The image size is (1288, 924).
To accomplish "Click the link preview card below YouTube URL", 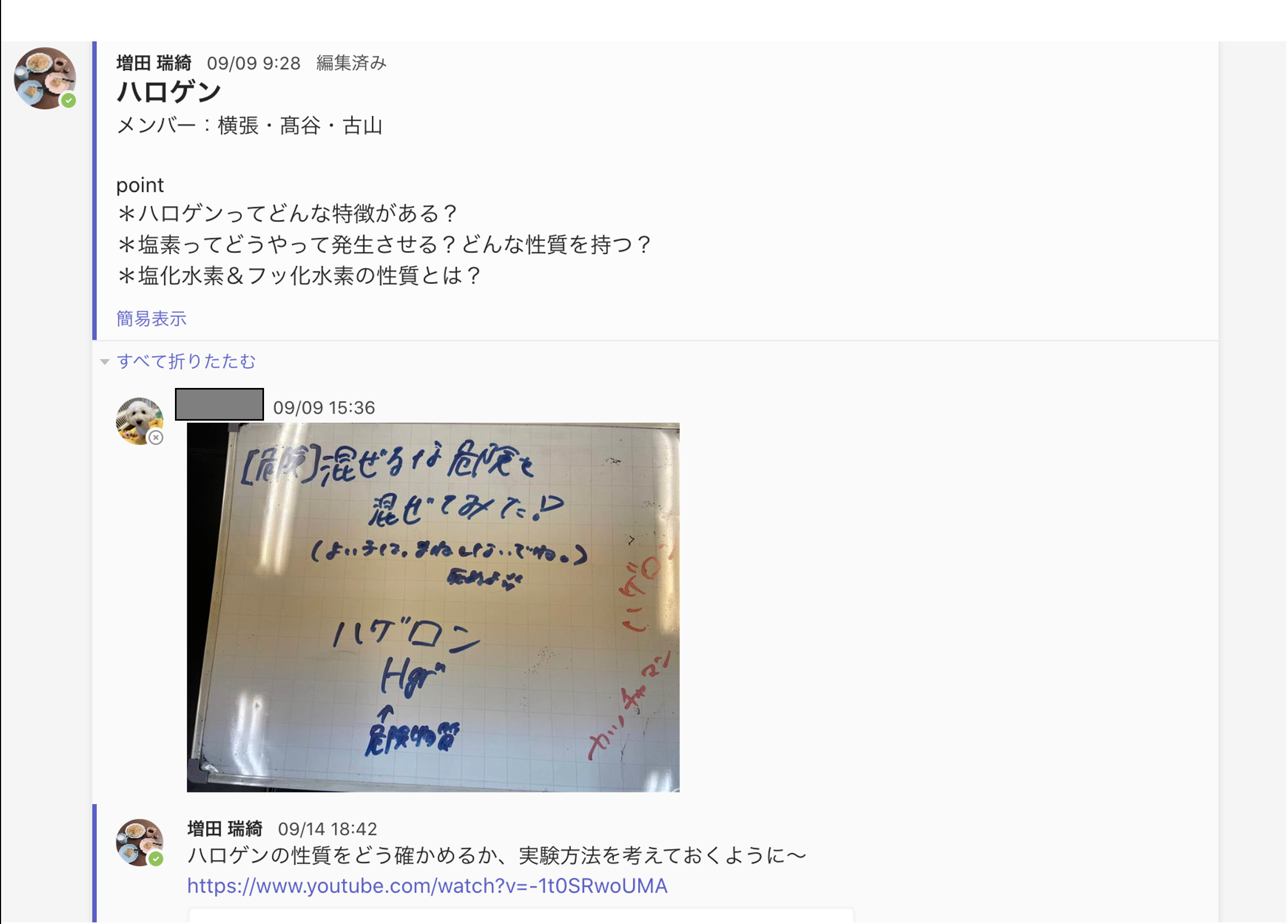I will tap(521, 915).
